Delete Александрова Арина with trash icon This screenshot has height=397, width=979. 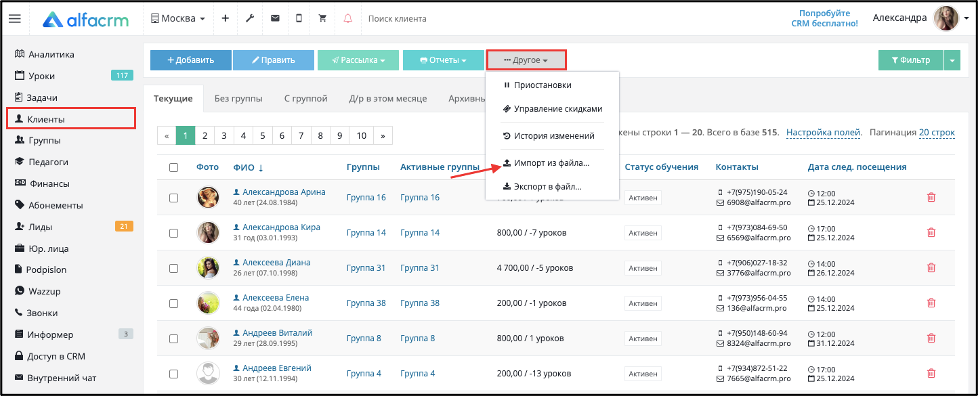931,197
